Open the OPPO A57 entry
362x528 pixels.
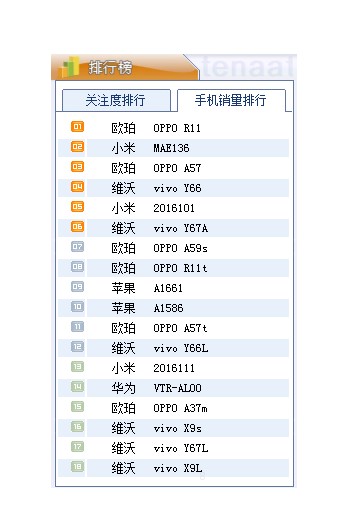click(x=177, y=168)
